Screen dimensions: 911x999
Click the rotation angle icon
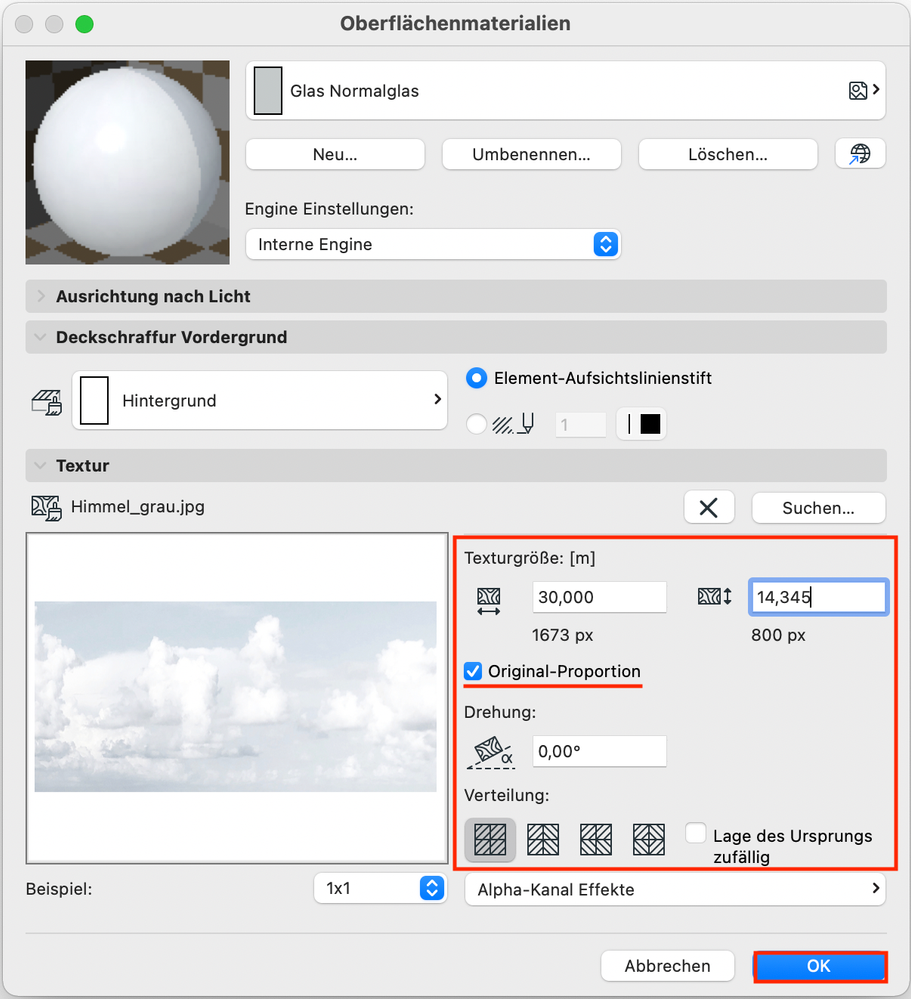491,752
